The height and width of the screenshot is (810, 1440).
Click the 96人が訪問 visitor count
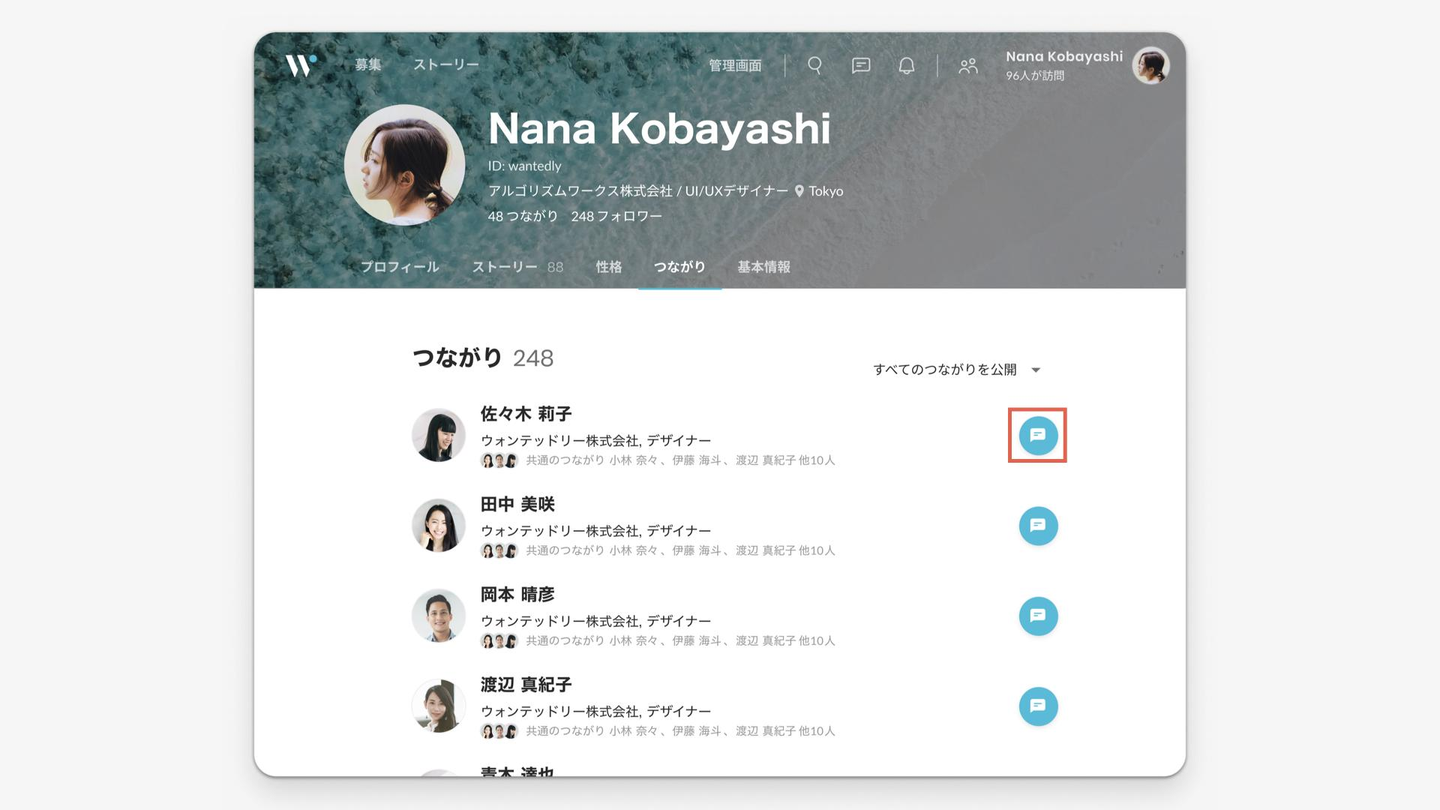[x=1035, y=76]
